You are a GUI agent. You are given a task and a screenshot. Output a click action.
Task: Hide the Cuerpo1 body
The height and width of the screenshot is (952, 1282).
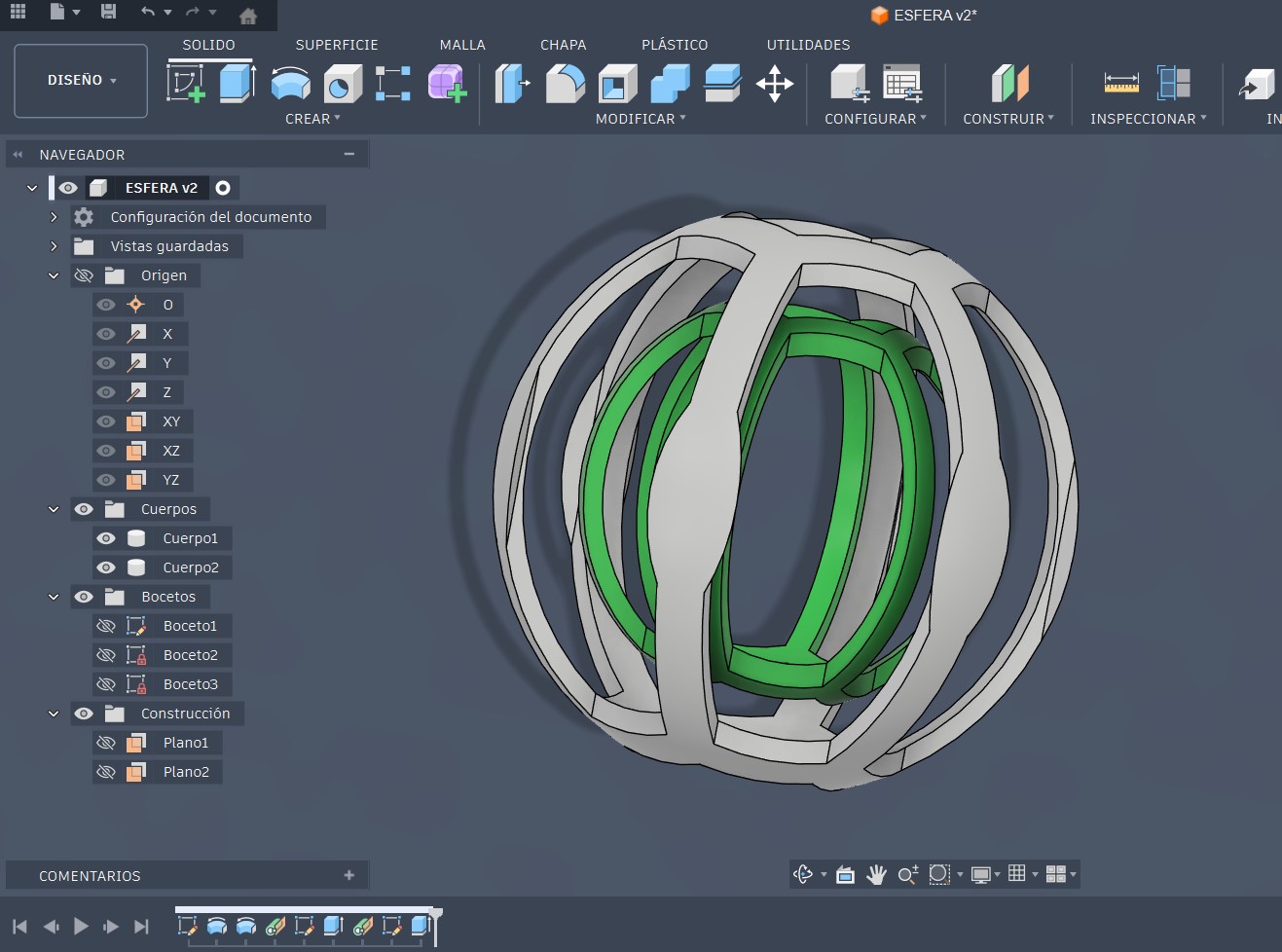[x=106, y=538]
